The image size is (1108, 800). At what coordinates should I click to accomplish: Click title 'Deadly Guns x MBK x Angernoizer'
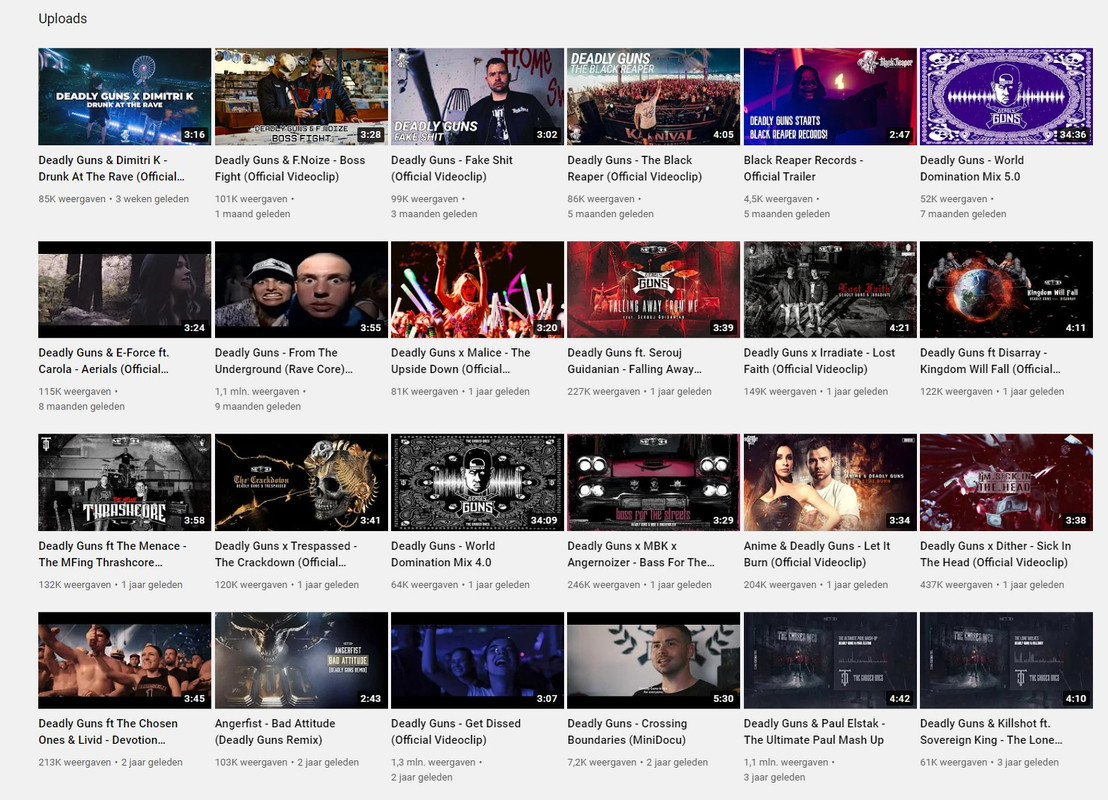point(641,554)
